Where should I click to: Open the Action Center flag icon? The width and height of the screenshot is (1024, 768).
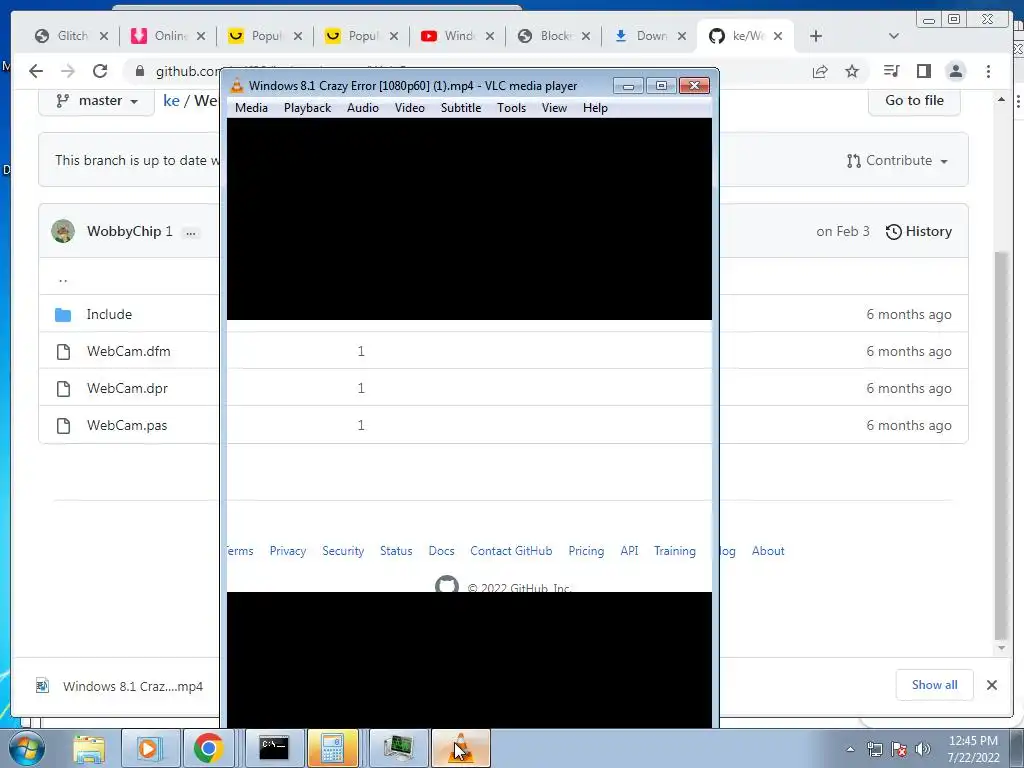[x=899, y=750]
